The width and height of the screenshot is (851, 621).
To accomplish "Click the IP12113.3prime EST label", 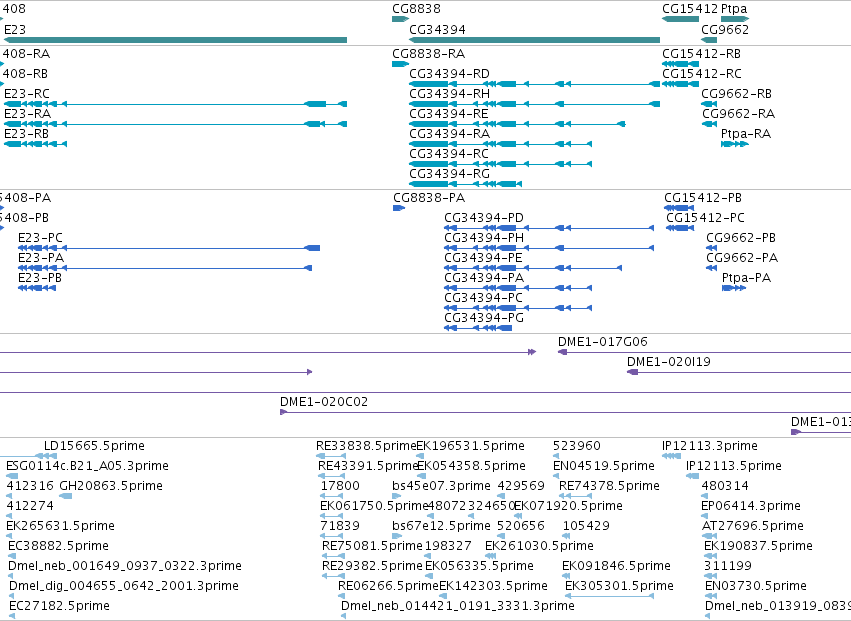I will click(x=710, y=446).
